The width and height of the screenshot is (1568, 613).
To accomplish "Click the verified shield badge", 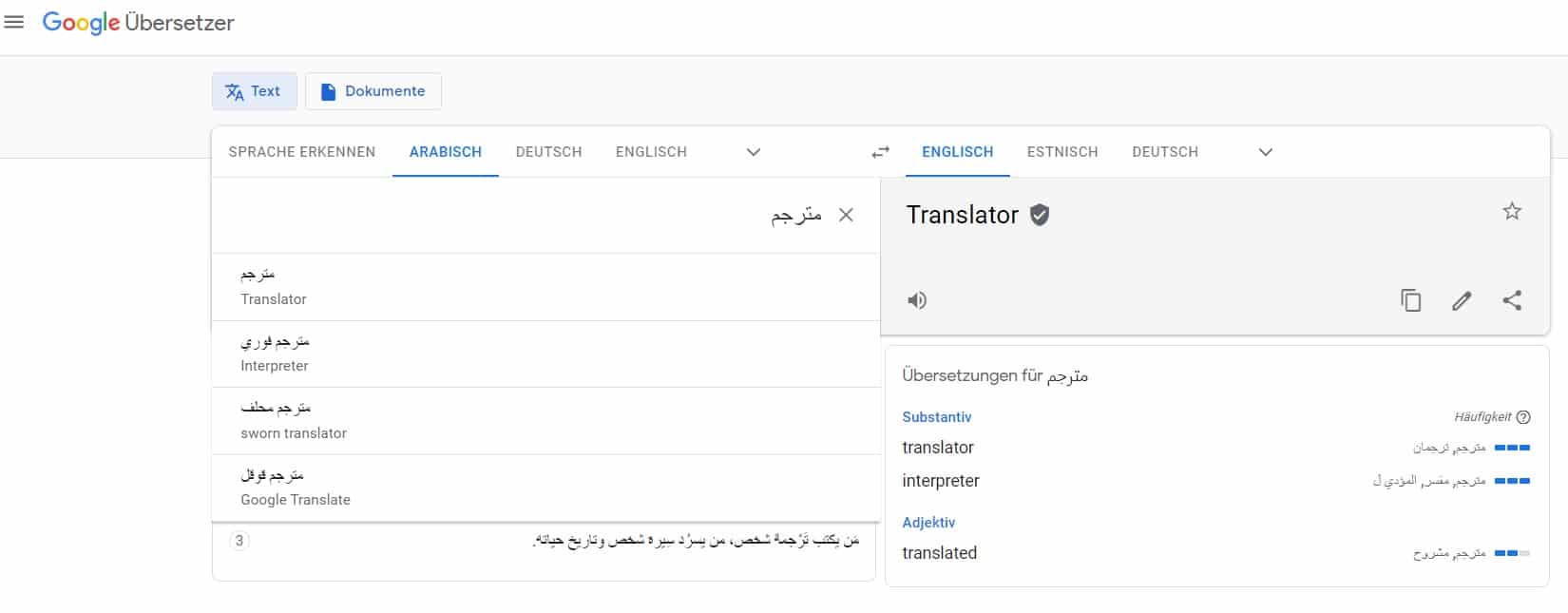I will [1040, 215].
